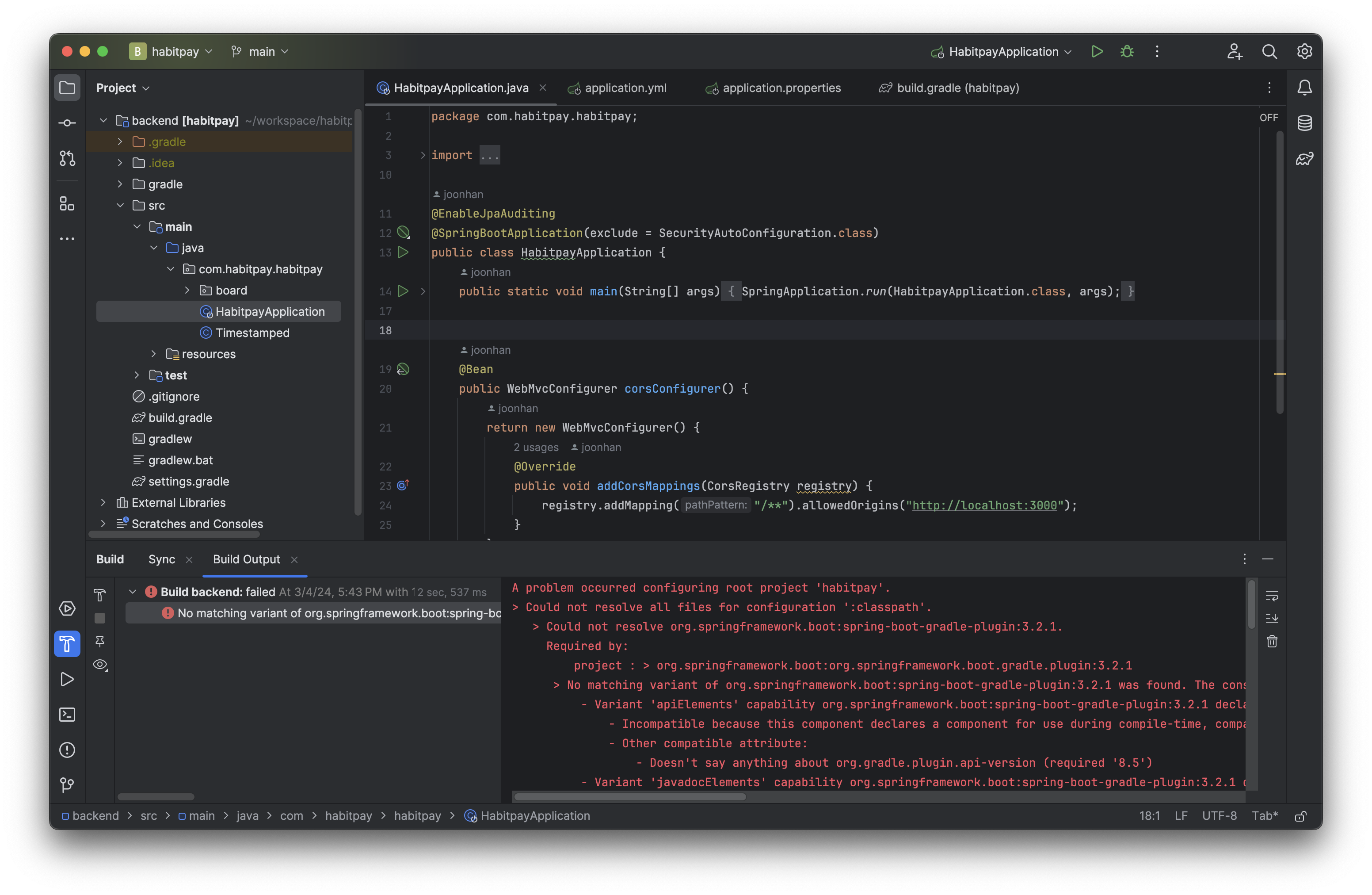Click the Debug bug icon
The height and width of the screenshot is (895, 1372).
(x=1126, y=51)
